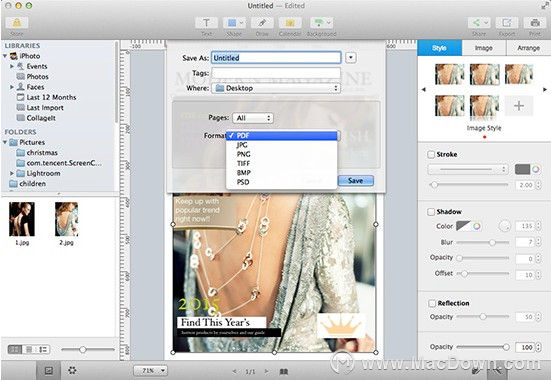Collapse the Pictures folder
This screenshot has width=551, height=380.
tap(5, 142)
